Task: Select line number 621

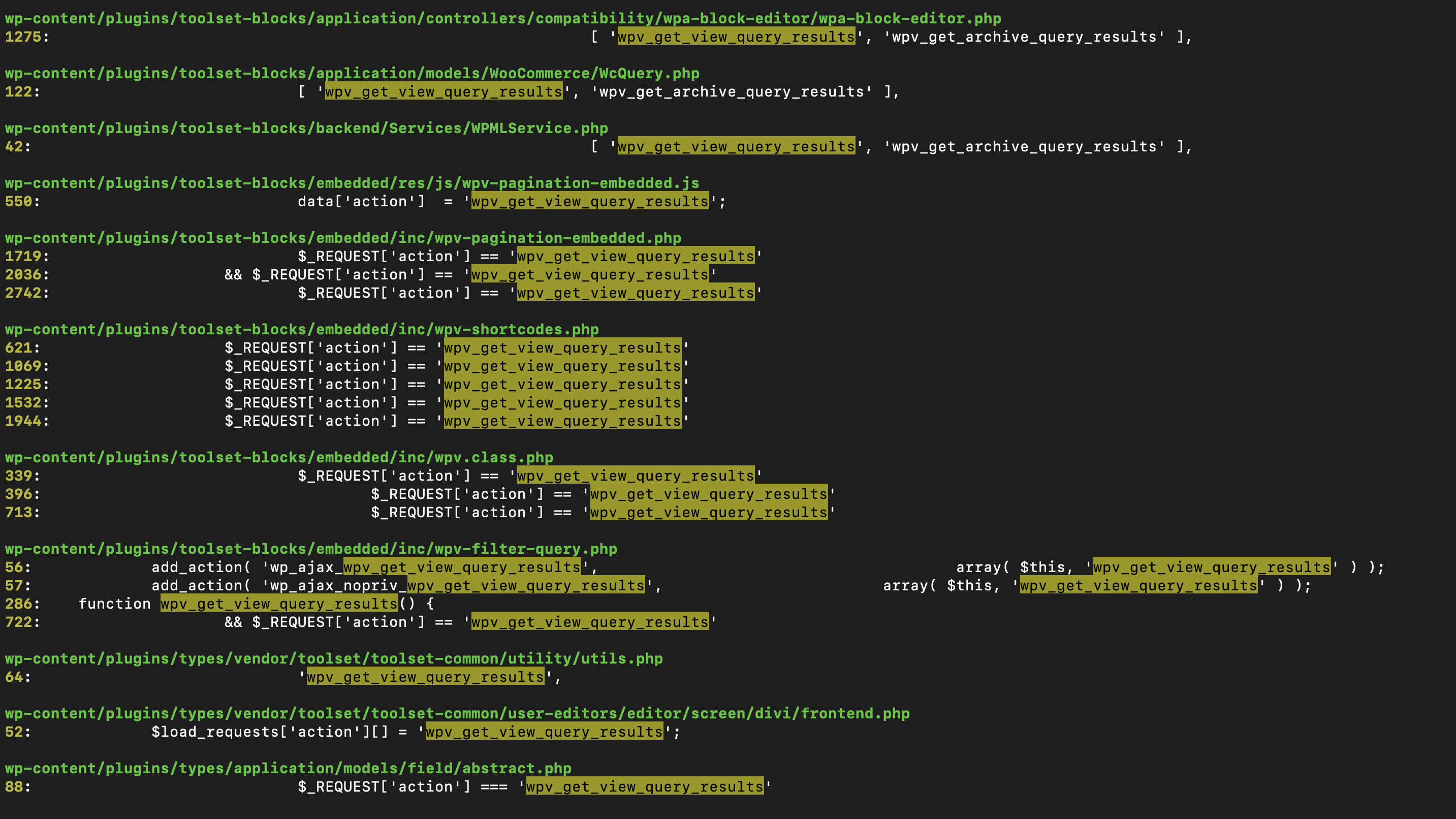Action: [x=18, y=348]
